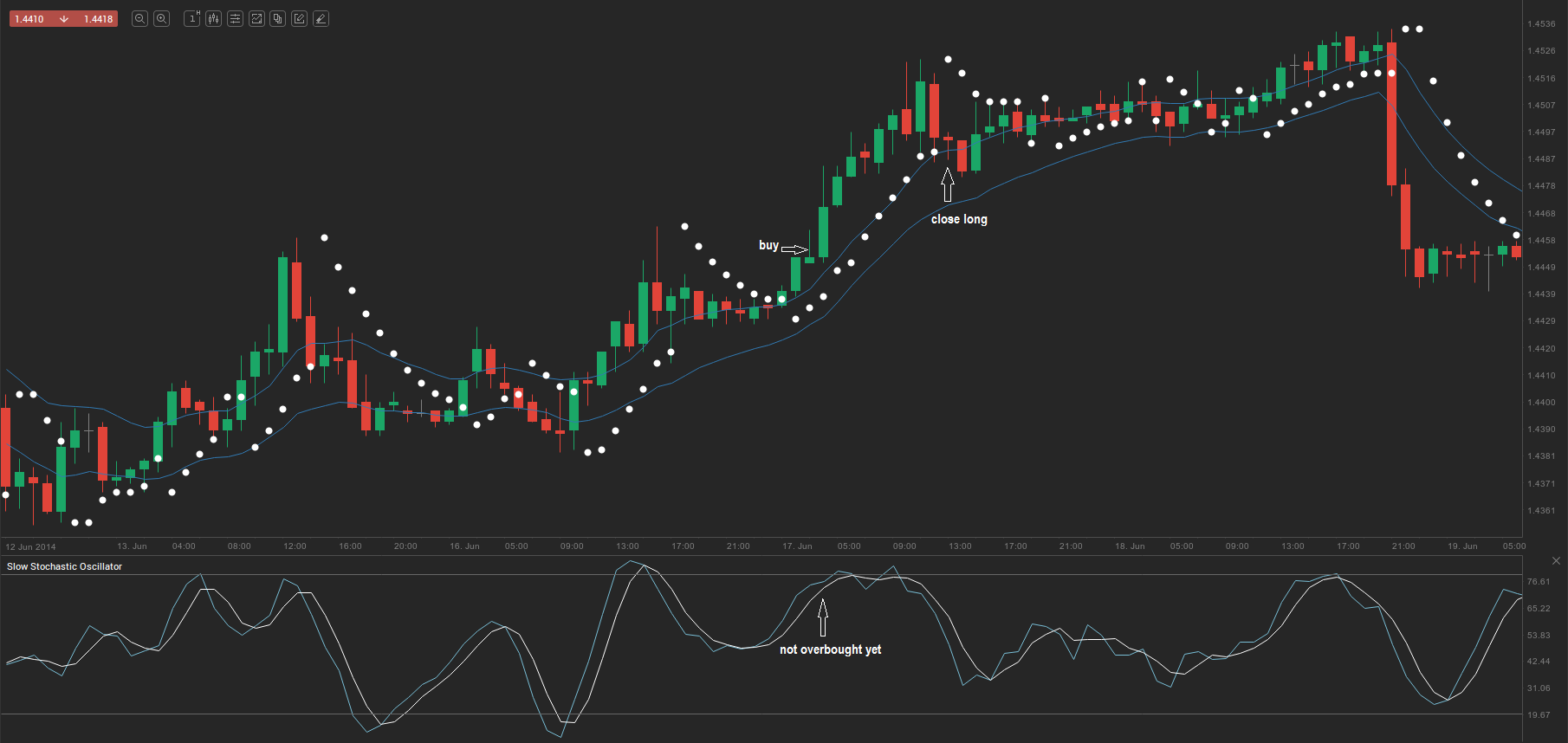The image size is (1568, 743).
Task: Select the "not overbought yet" annotation
Action: 830,649
